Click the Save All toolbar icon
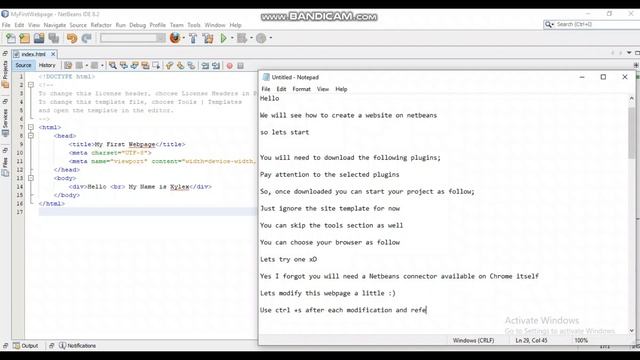The width and height of the screenshot is (640, 360). (53, 38)
